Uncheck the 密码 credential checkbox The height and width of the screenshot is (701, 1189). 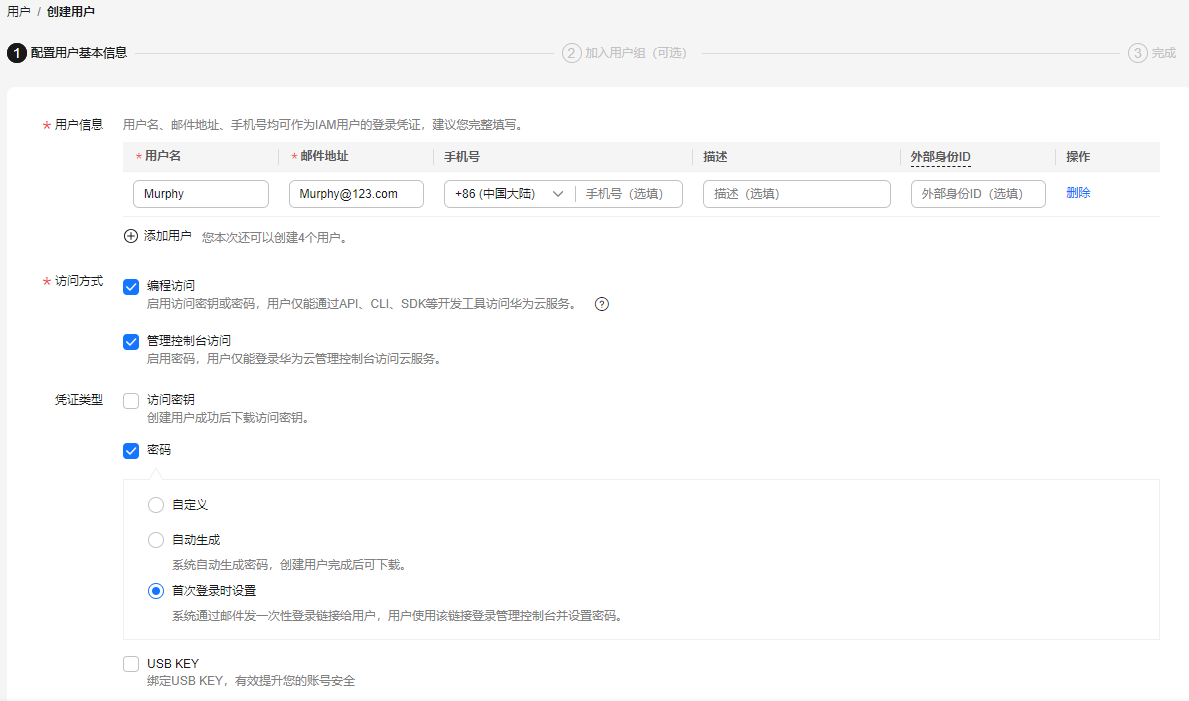(131, 451)
